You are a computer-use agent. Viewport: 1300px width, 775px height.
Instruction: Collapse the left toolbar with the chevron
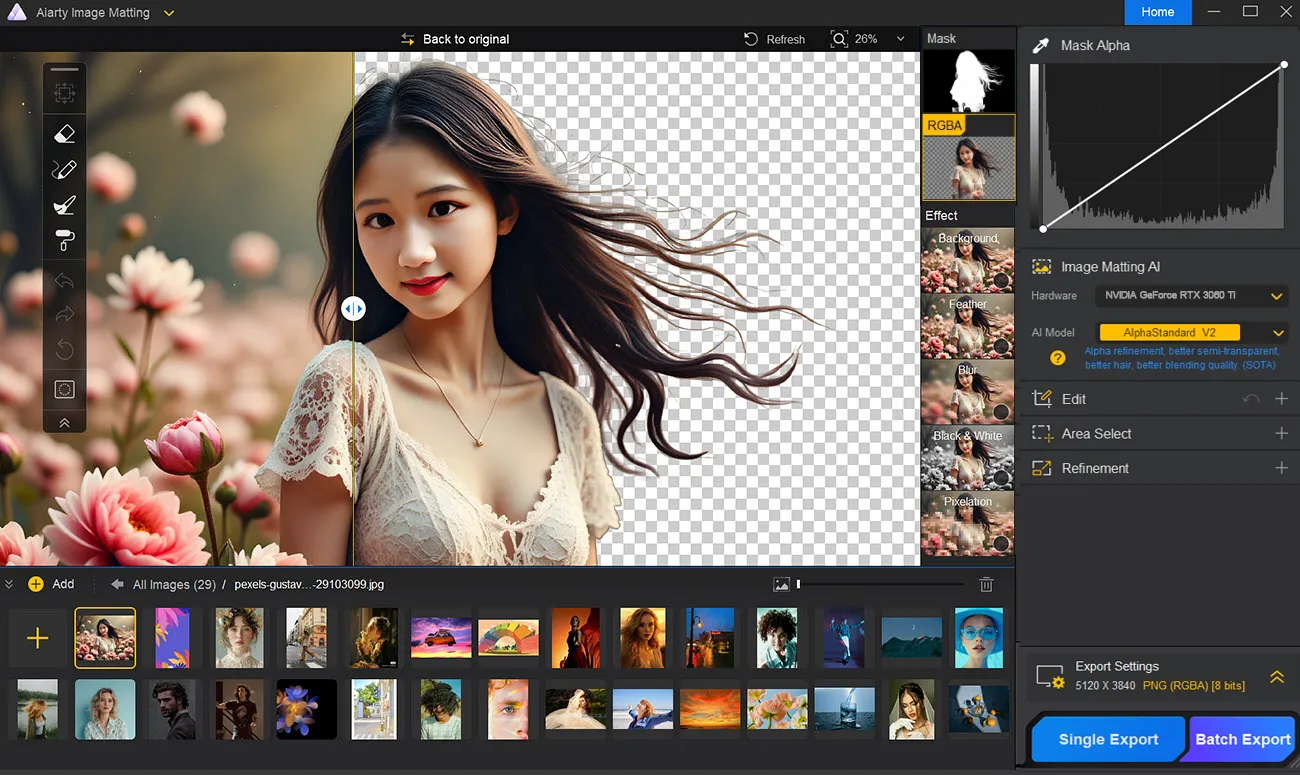click(64, 422)
